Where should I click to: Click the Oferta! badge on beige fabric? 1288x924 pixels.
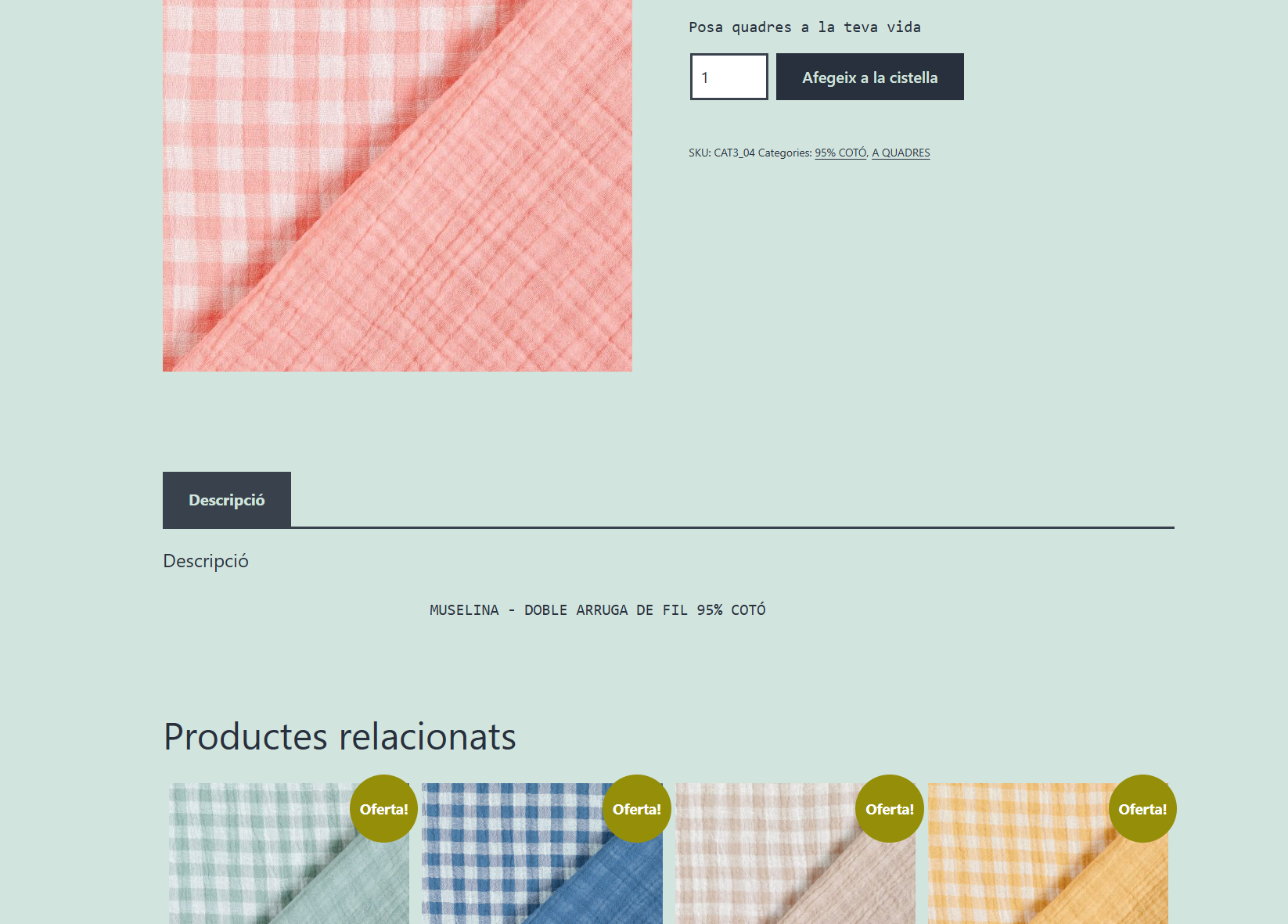tap(889, 809)
